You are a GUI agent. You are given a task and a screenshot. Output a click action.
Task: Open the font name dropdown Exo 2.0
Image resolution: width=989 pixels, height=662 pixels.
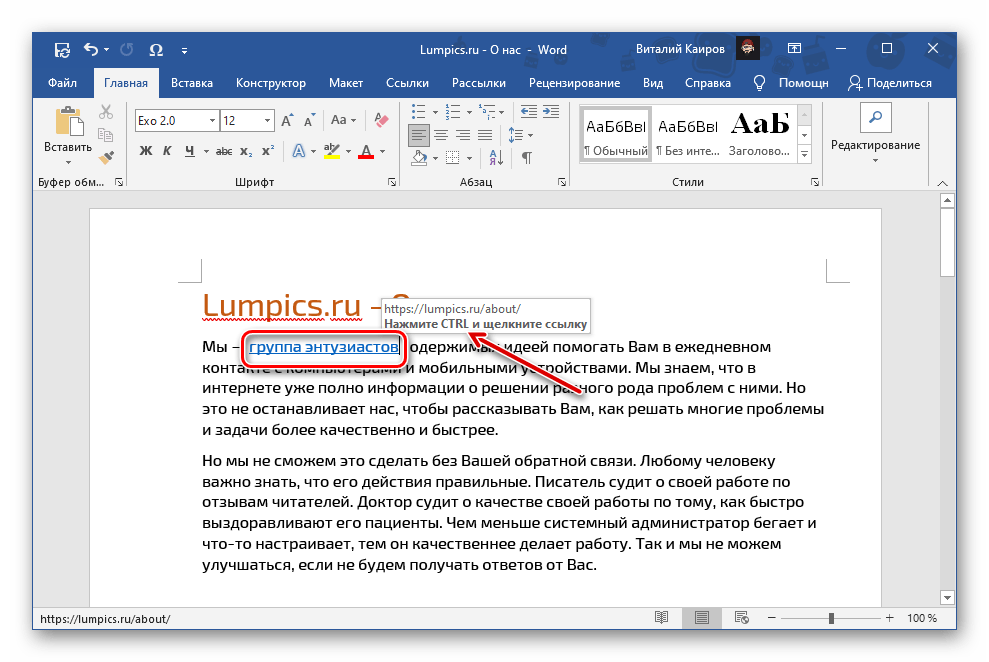point(212,120)
